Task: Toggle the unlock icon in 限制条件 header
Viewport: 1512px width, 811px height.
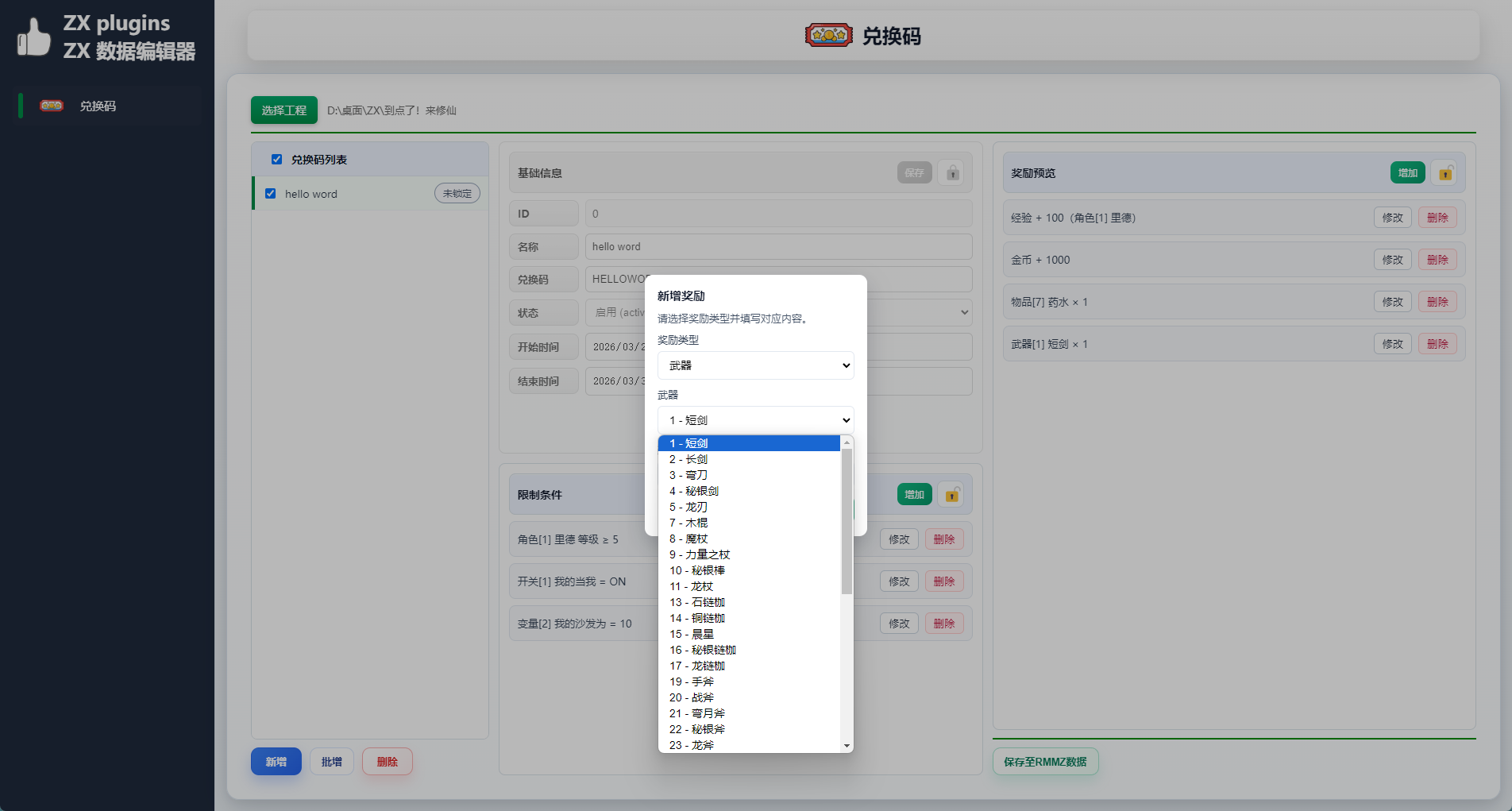Action: click(x=951, y=494)
